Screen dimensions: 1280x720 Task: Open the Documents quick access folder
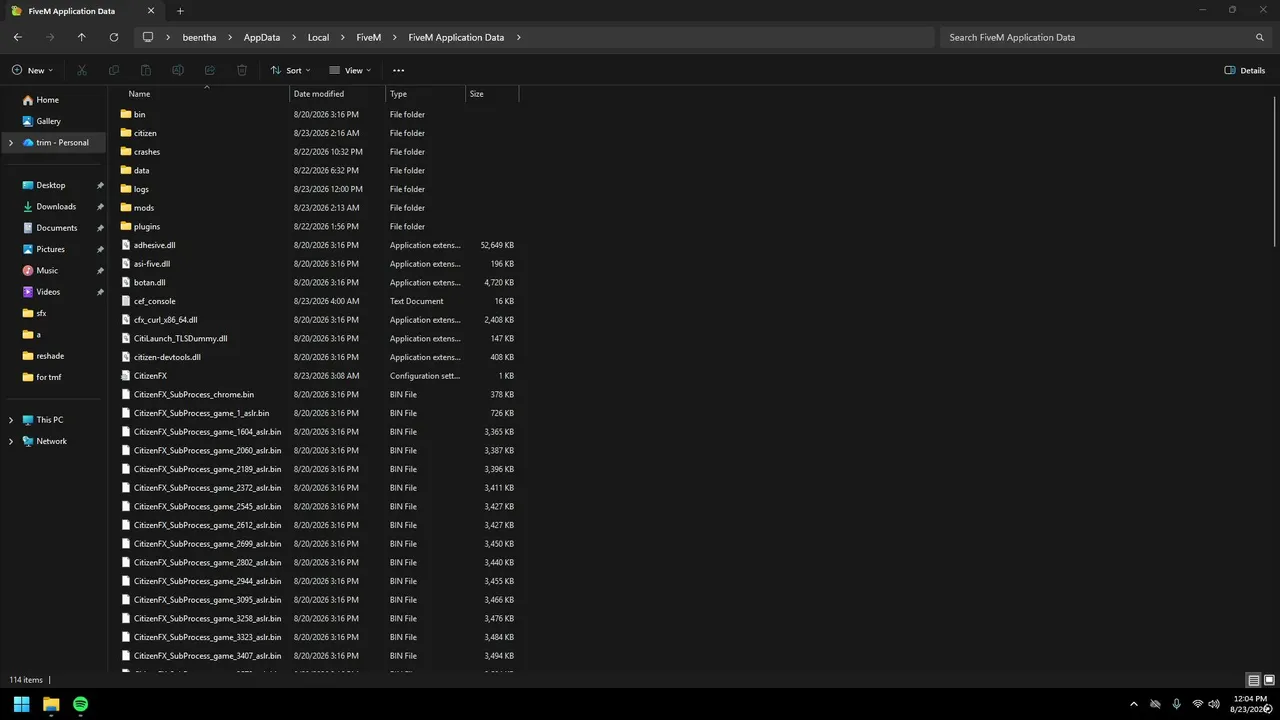tap(54, 228)
